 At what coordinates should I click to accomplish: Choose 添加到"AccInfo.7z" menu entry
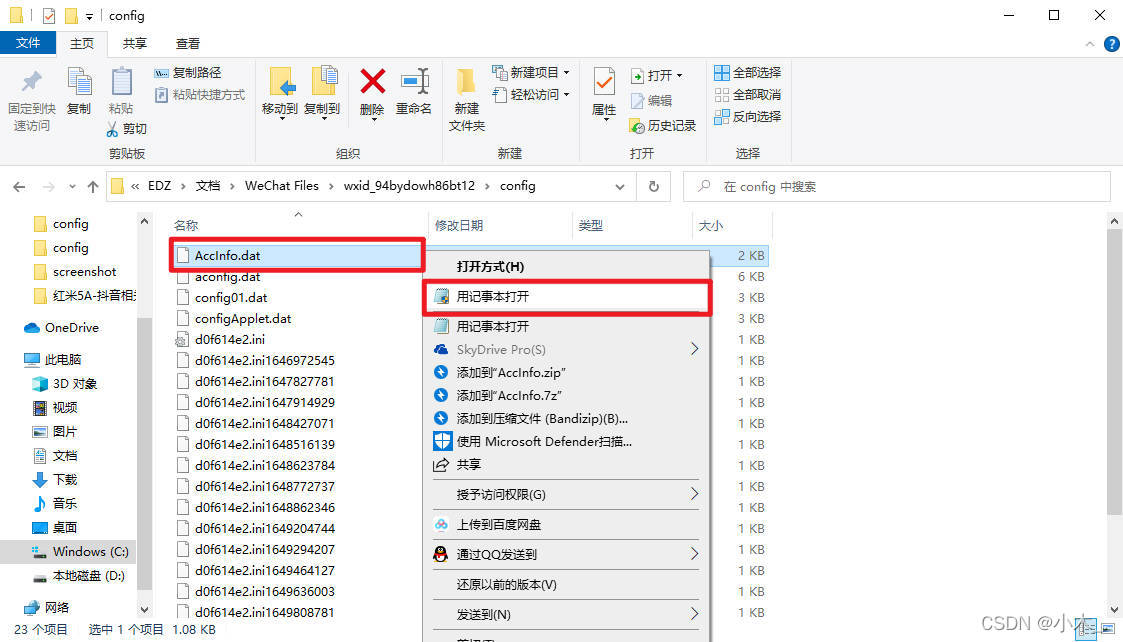tap(566, 396)
